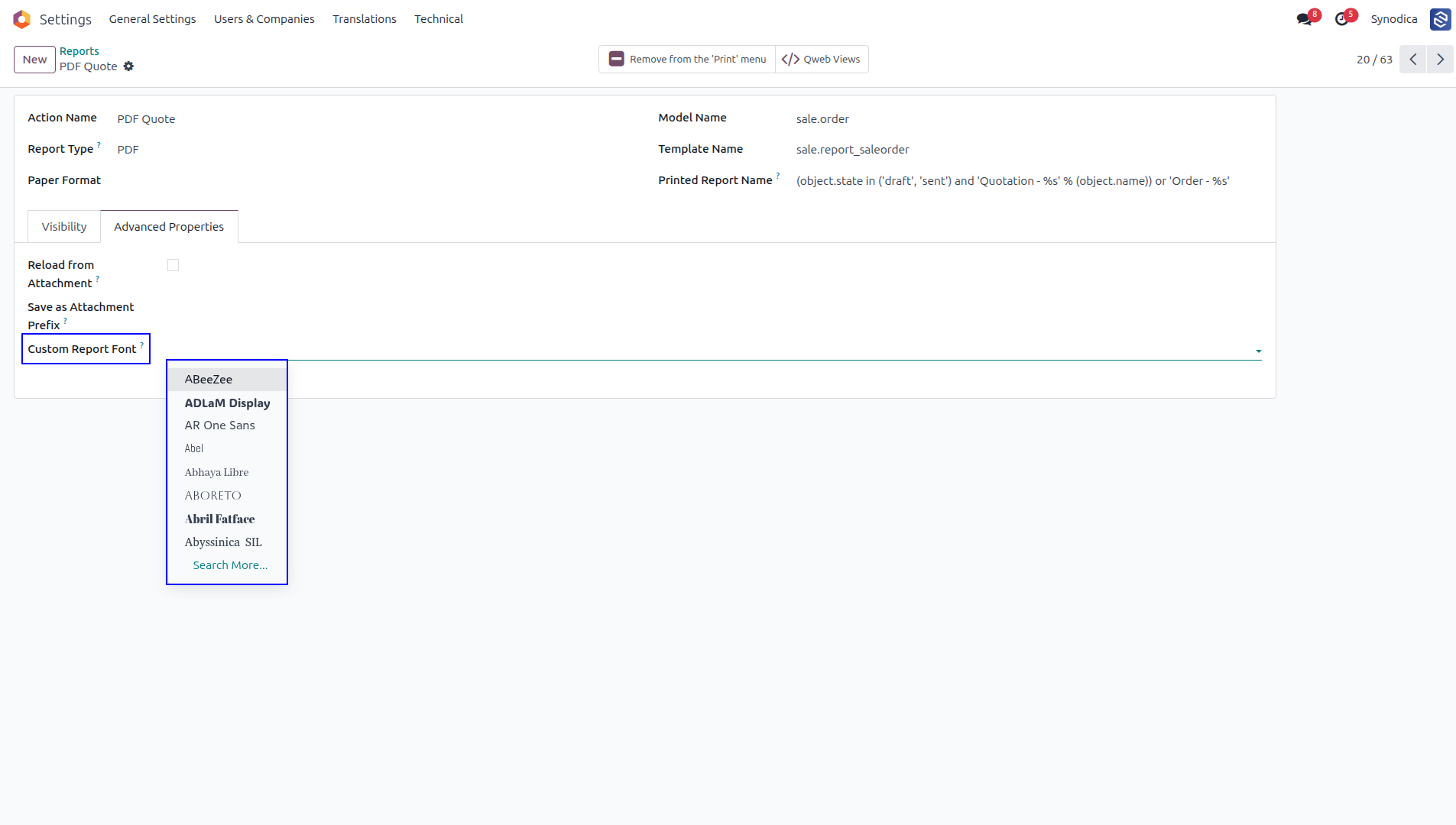1456x825 pixels.
Task: Click the Synodica user avatar icon
Action: 1441,19
